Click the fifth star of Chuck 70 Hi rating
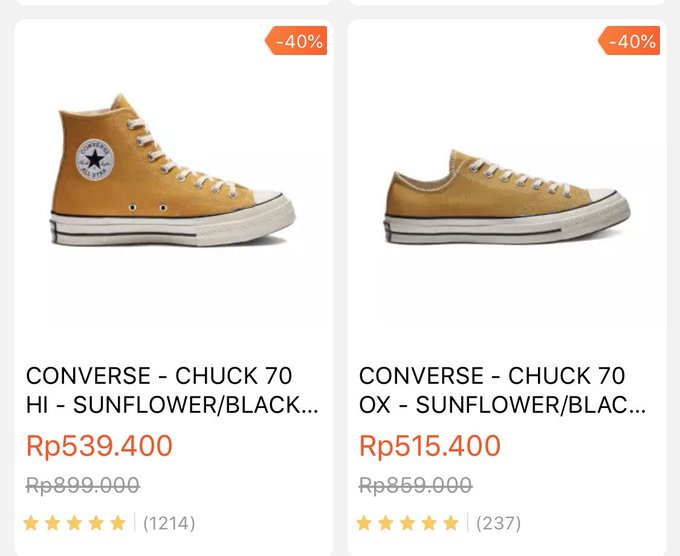The width and height of the screenshot is (680, 556). (x=118, y=523)
